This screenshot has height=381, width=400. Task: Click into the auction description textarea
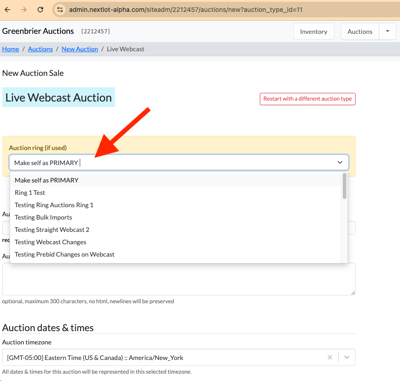[179, 279]
